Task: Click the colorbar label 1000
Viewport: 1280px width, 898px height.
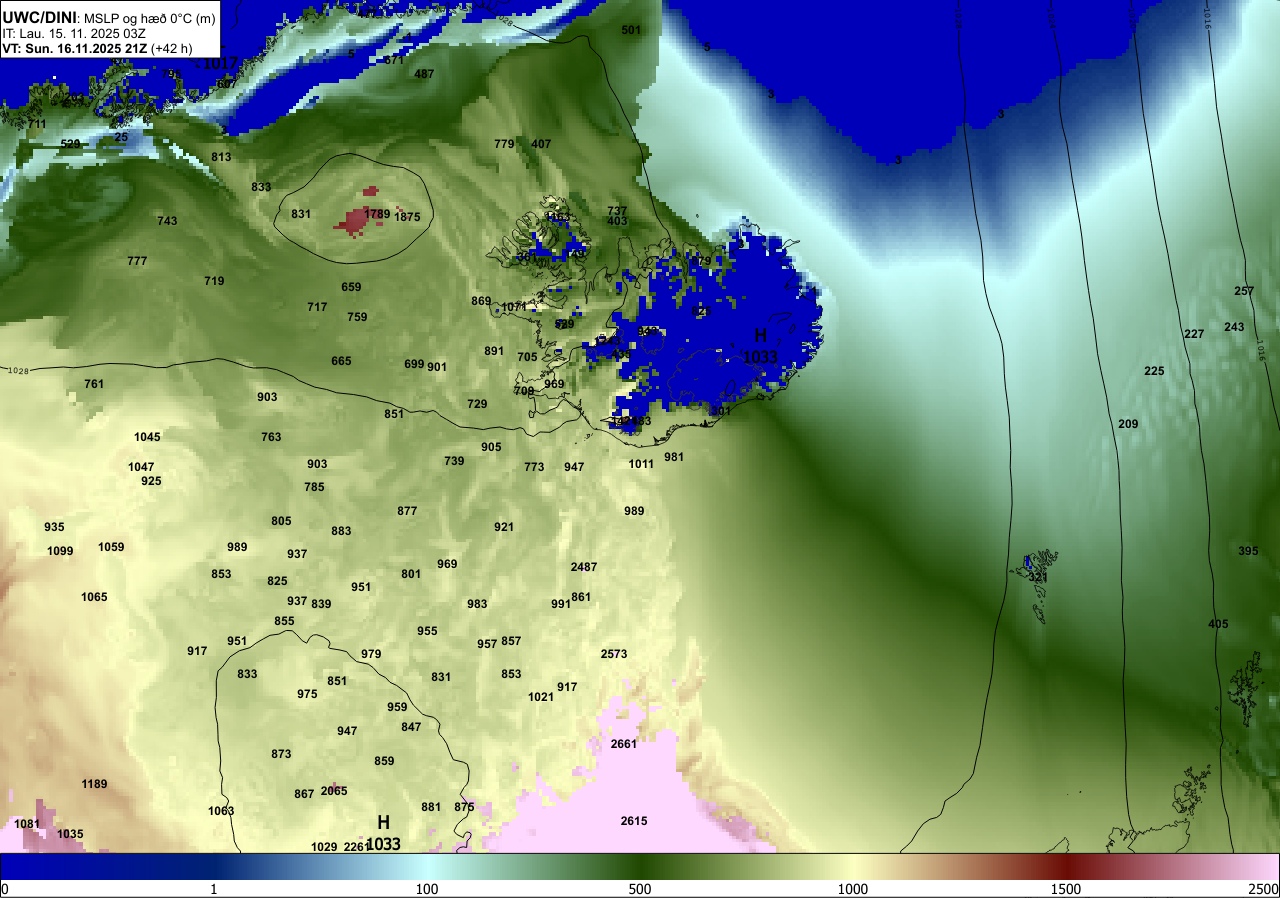Action: pyautogui.click(x=853, y=889)
